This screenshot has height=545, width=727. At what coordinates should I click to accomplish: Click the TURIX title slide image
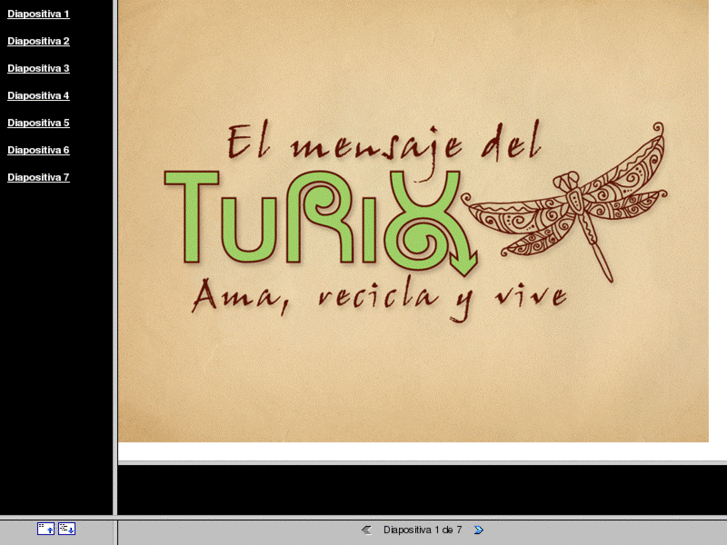(413, 221)
